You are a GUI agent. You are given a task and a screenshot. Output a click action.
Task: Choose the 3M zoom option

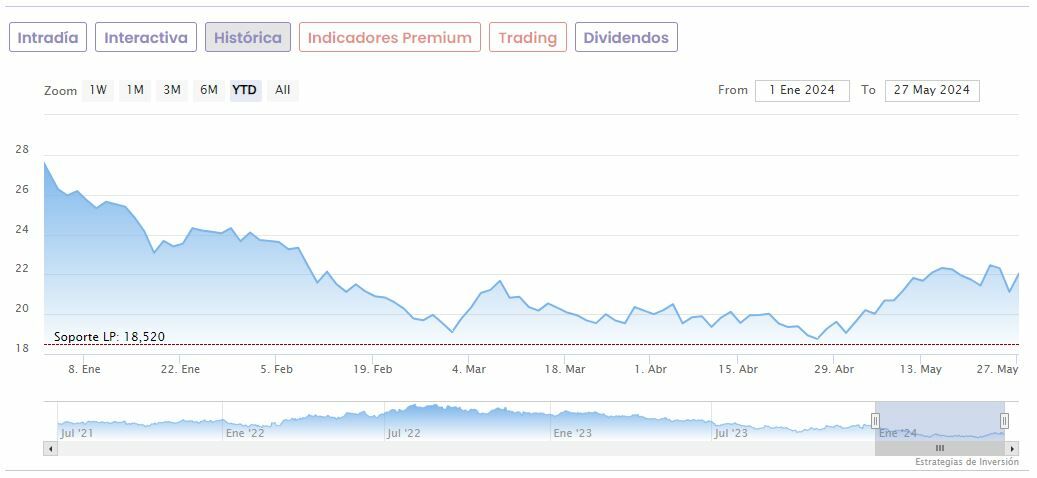pyautogui.click(x=172, y=90)
